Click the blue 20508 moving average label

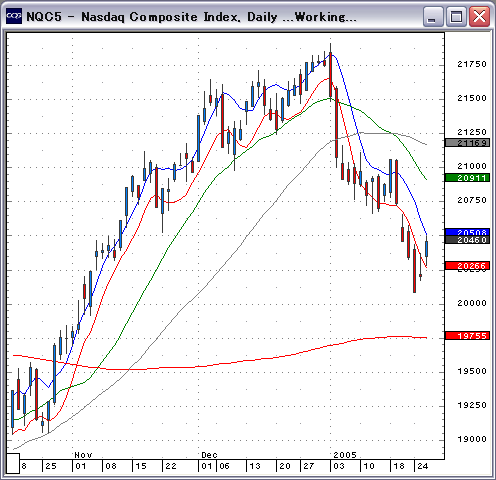[467, 232]
